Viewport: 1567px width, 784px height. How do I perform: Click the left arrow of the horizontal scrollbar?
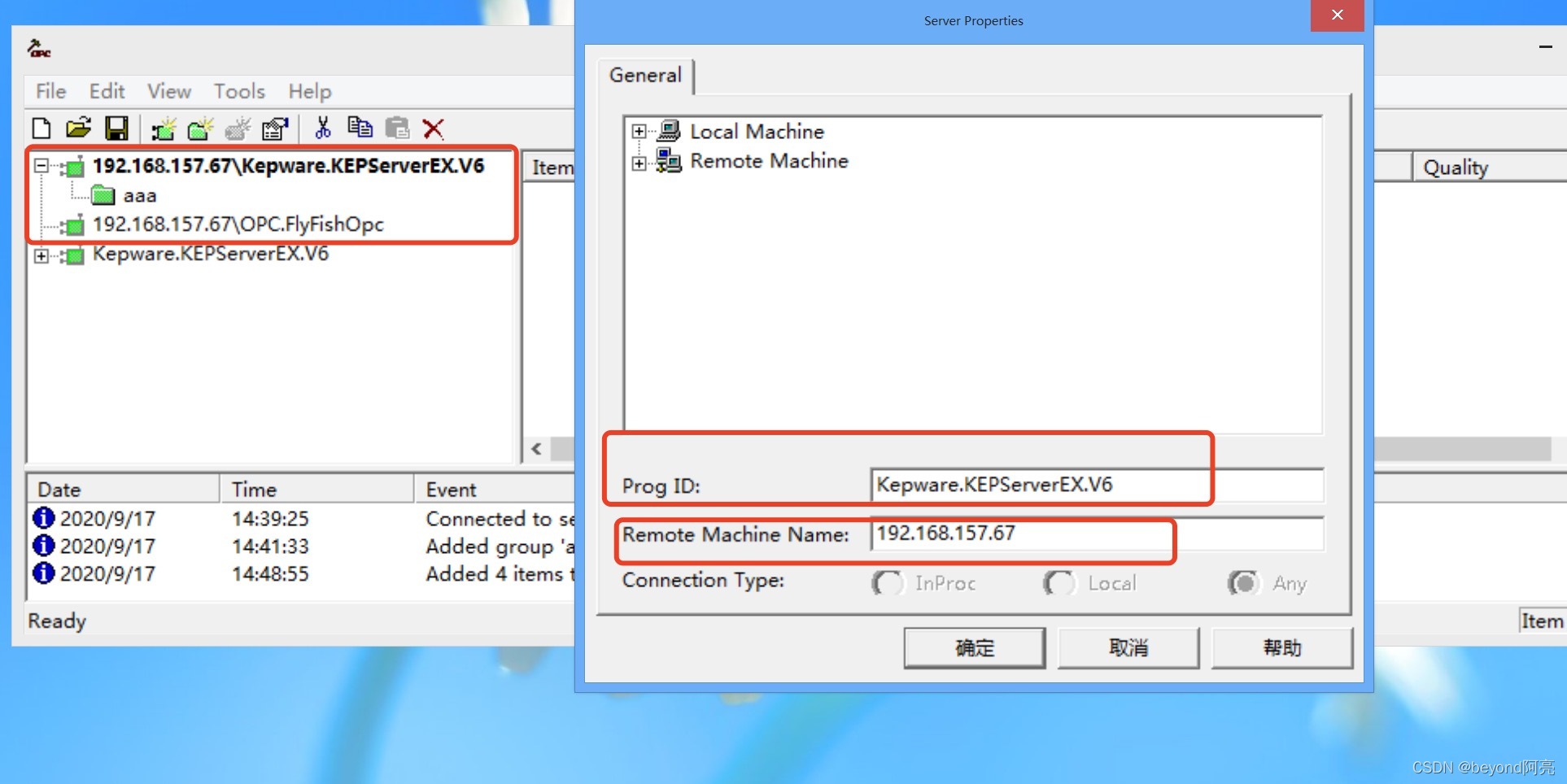[x=537, y=449]
